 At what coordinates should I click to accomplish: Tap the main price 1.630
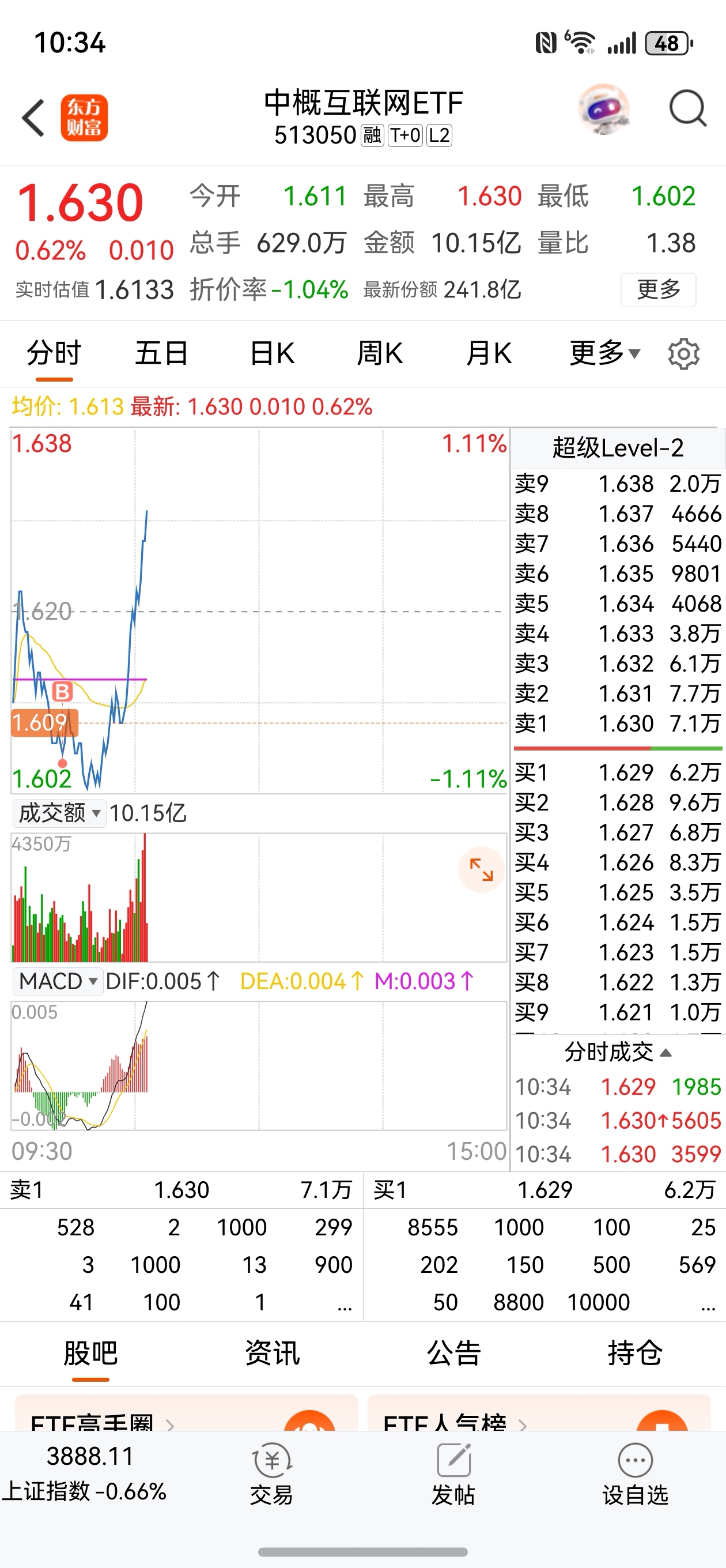(80, 203)
